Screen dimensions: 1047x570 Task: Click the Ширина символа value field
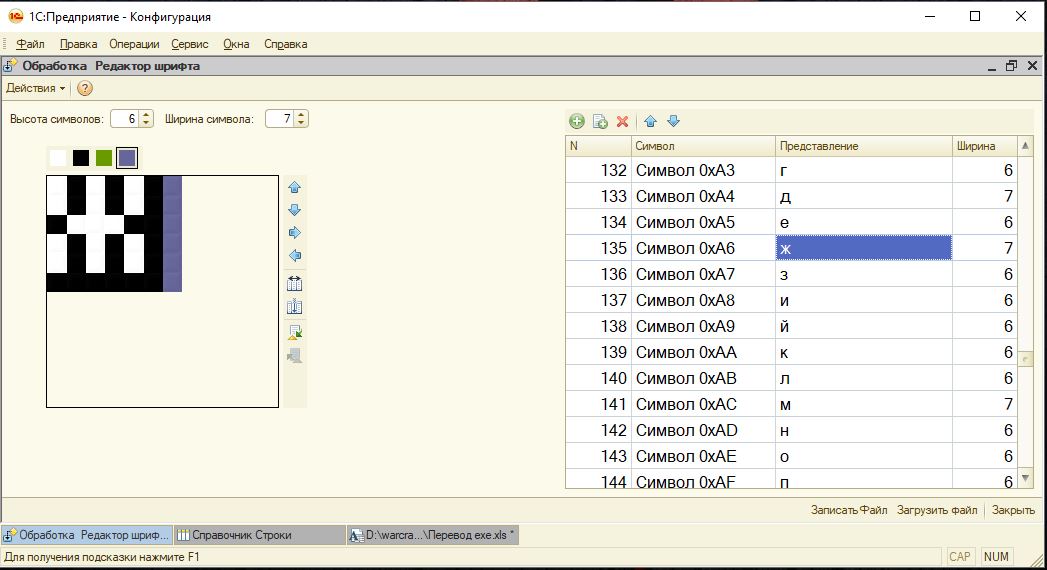pyautogui.click(x=280, y=119)
